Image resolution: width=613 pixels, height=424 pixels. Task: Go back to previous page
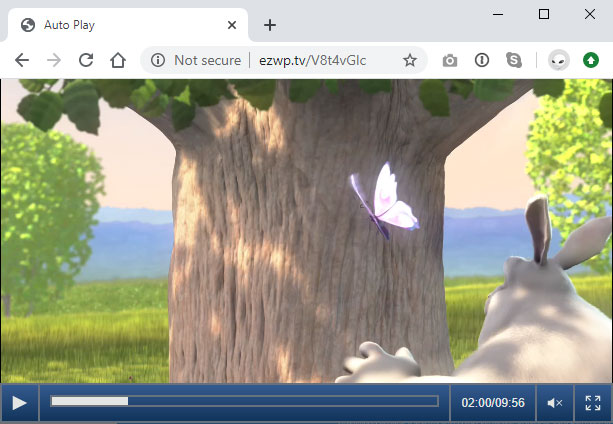pos(22,60)
